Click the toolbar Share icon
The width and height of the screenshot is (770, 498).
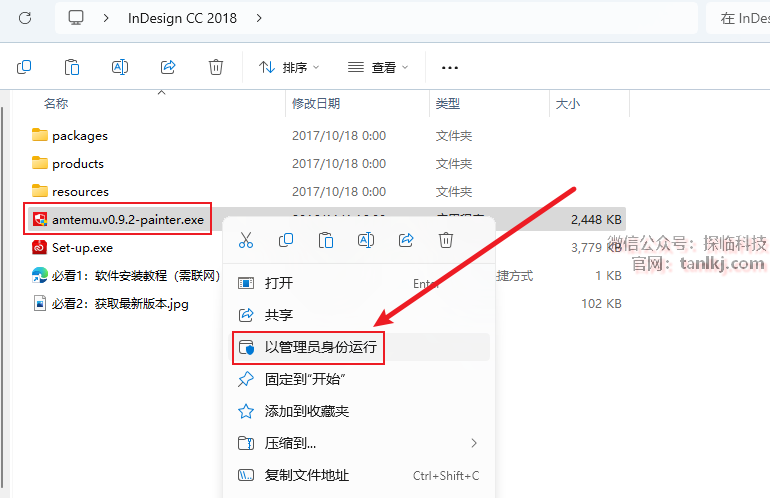(x=168, y=67)
